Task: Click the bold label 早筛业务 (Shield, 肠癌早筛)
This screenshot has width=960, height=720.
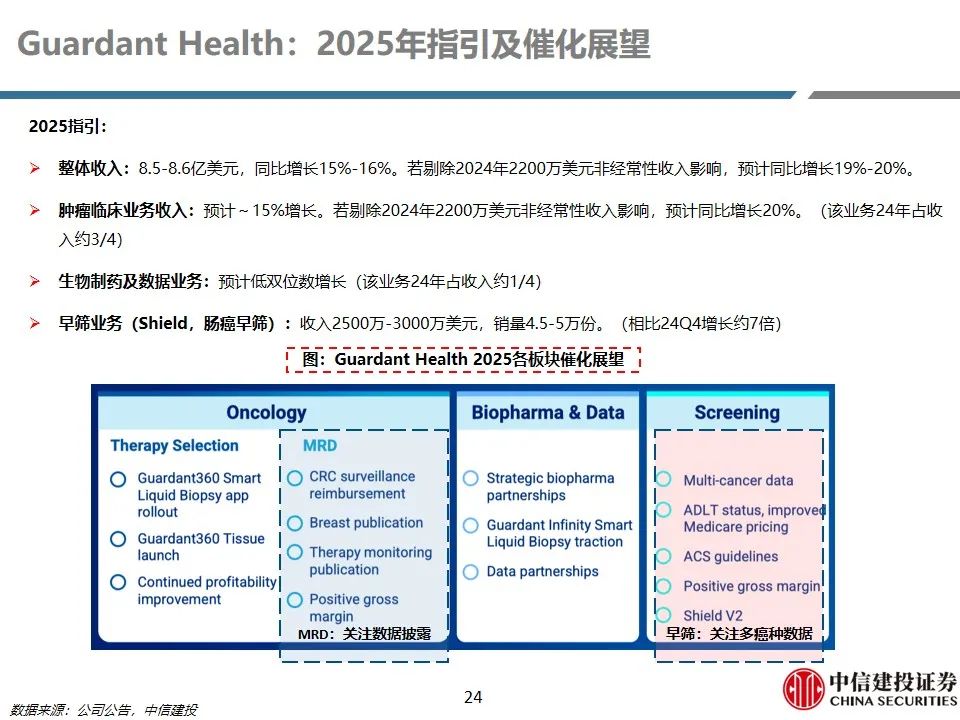Action: (x=173, y=323)
